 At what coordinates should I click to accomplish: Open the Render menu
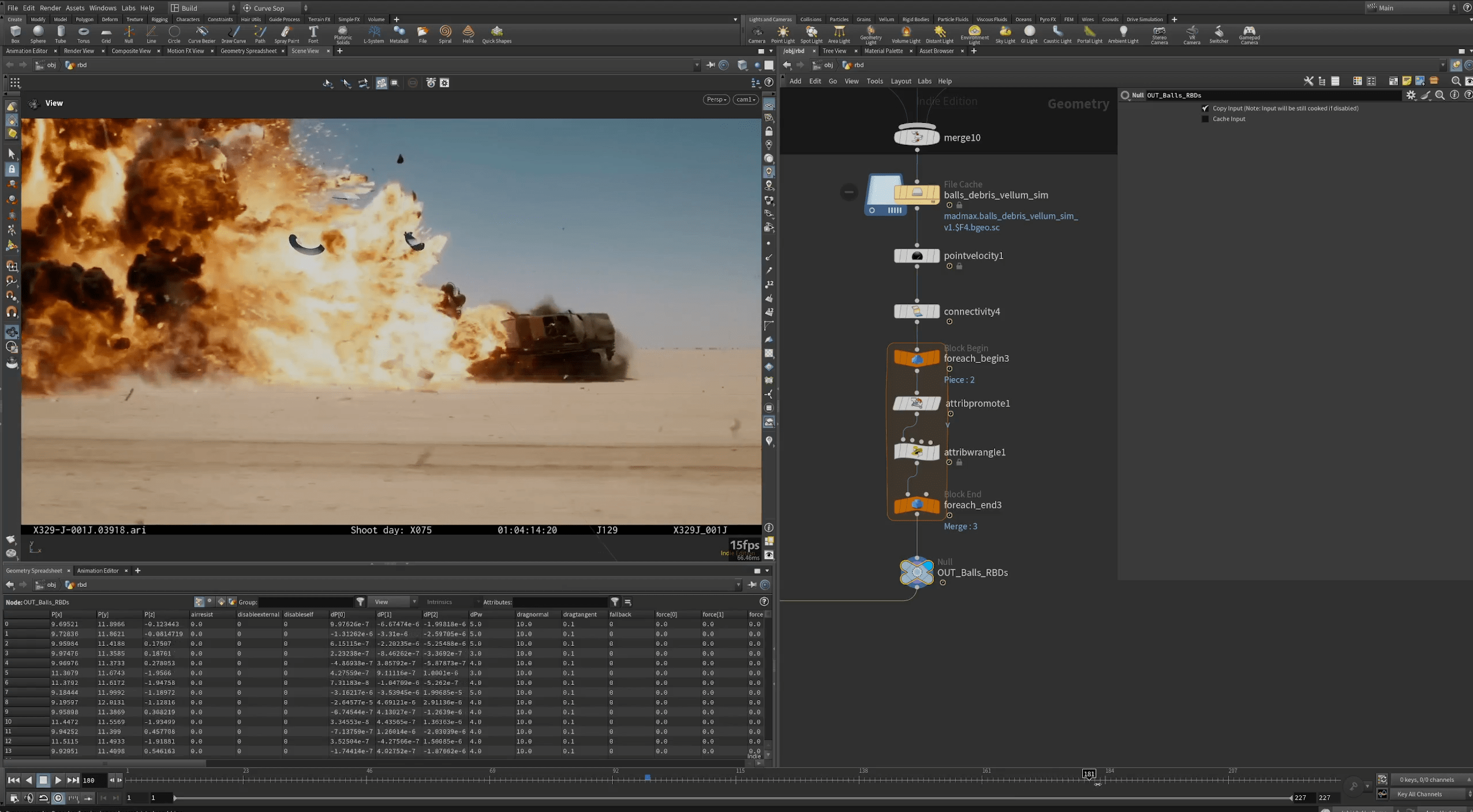pyautogui.click(x=50, y=8)
